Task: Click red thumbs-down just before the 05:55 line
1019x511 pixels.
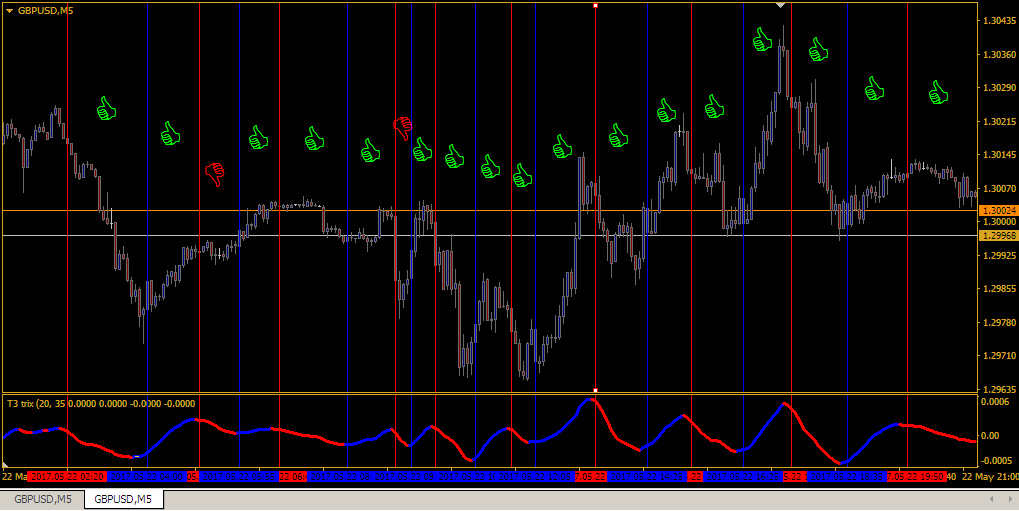Action: (x=214, y=174)
